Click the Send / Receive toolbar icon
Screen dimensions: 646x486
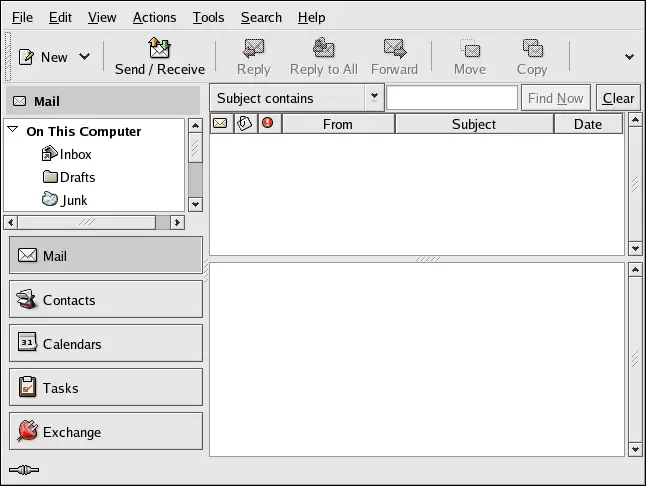(159, 48)
